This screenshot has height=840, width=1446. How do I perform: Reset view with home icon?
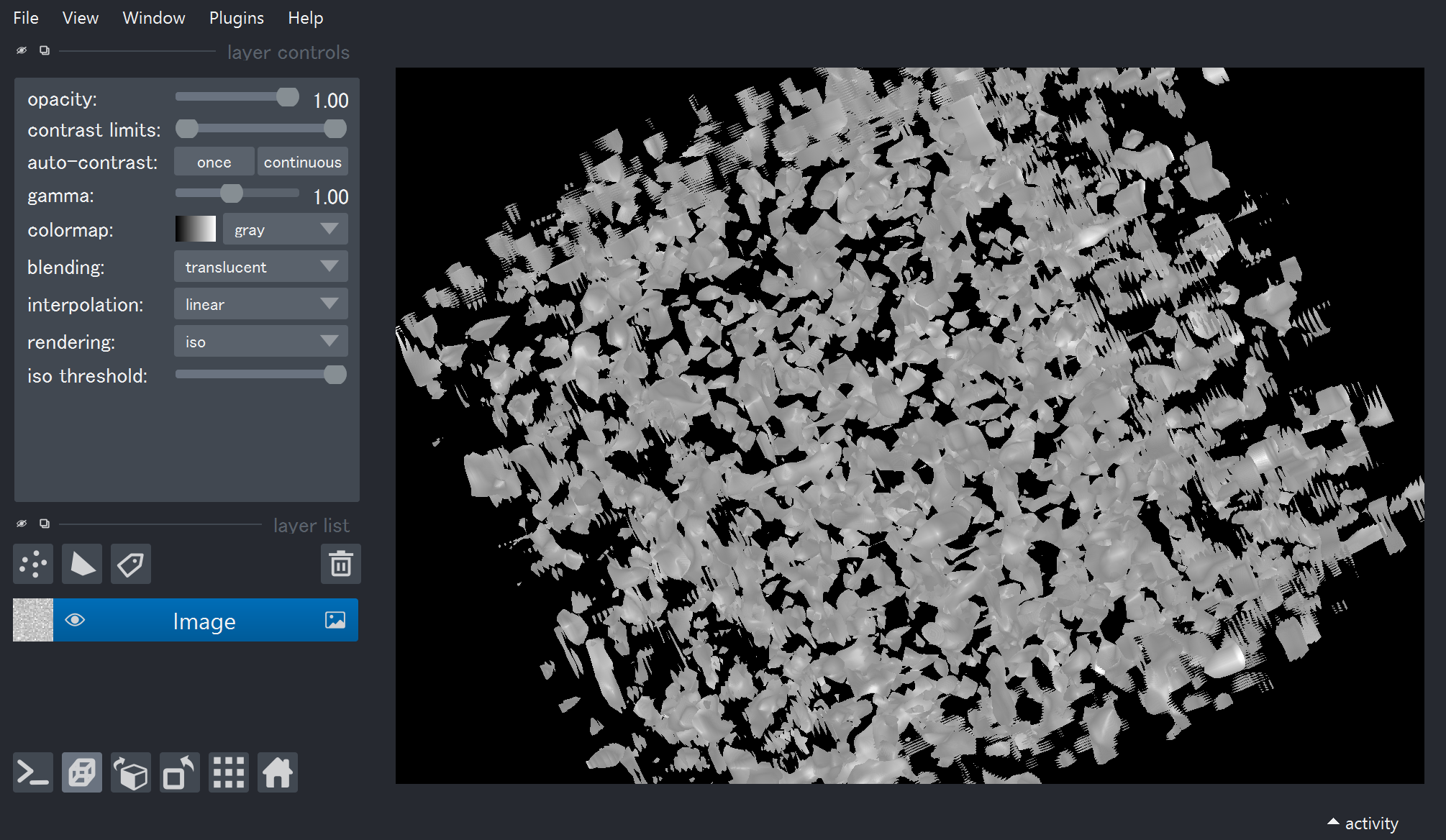[278, 773]
